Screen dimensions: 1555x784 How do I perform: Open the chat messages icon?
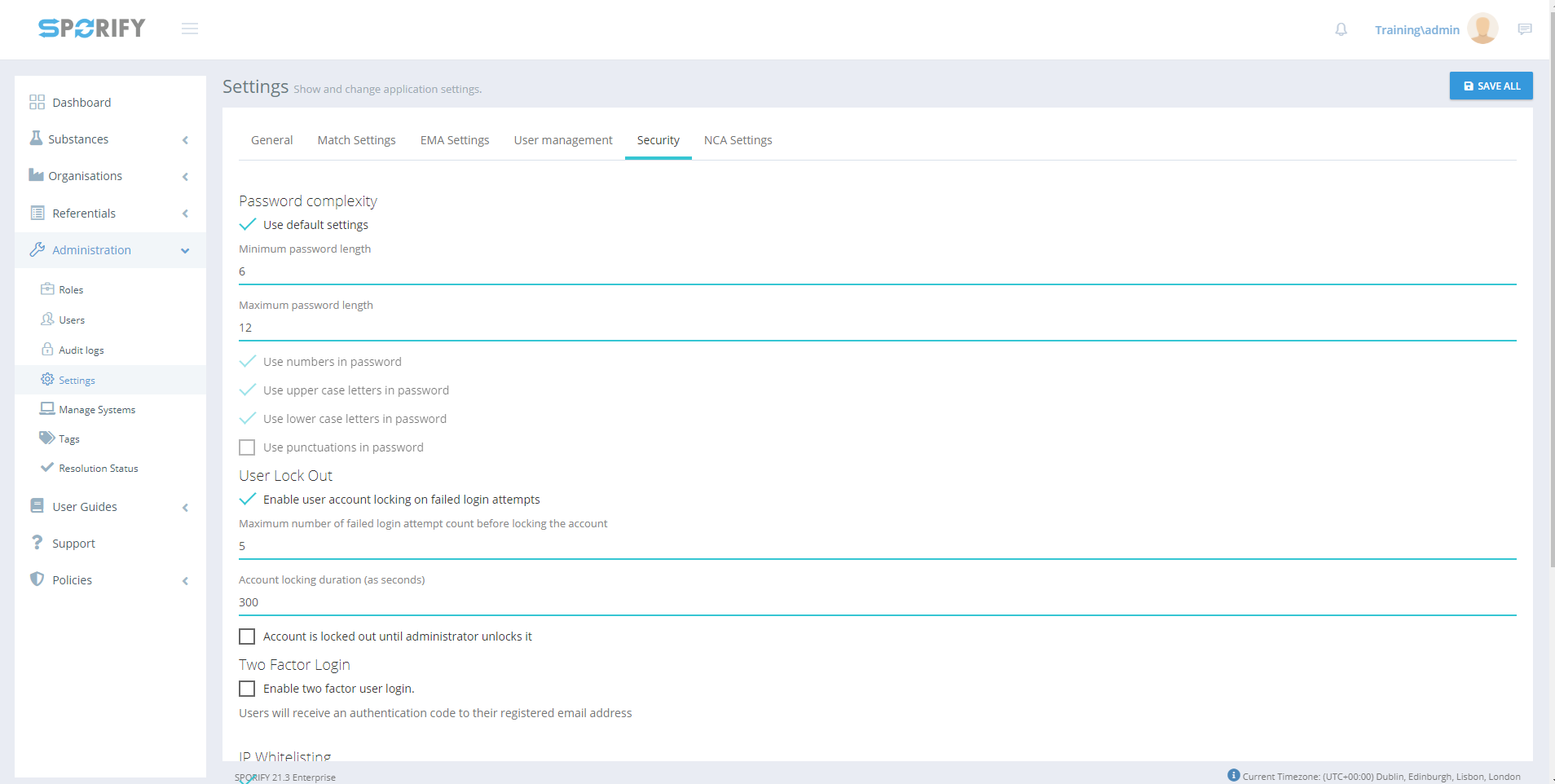coord(1524,29)
